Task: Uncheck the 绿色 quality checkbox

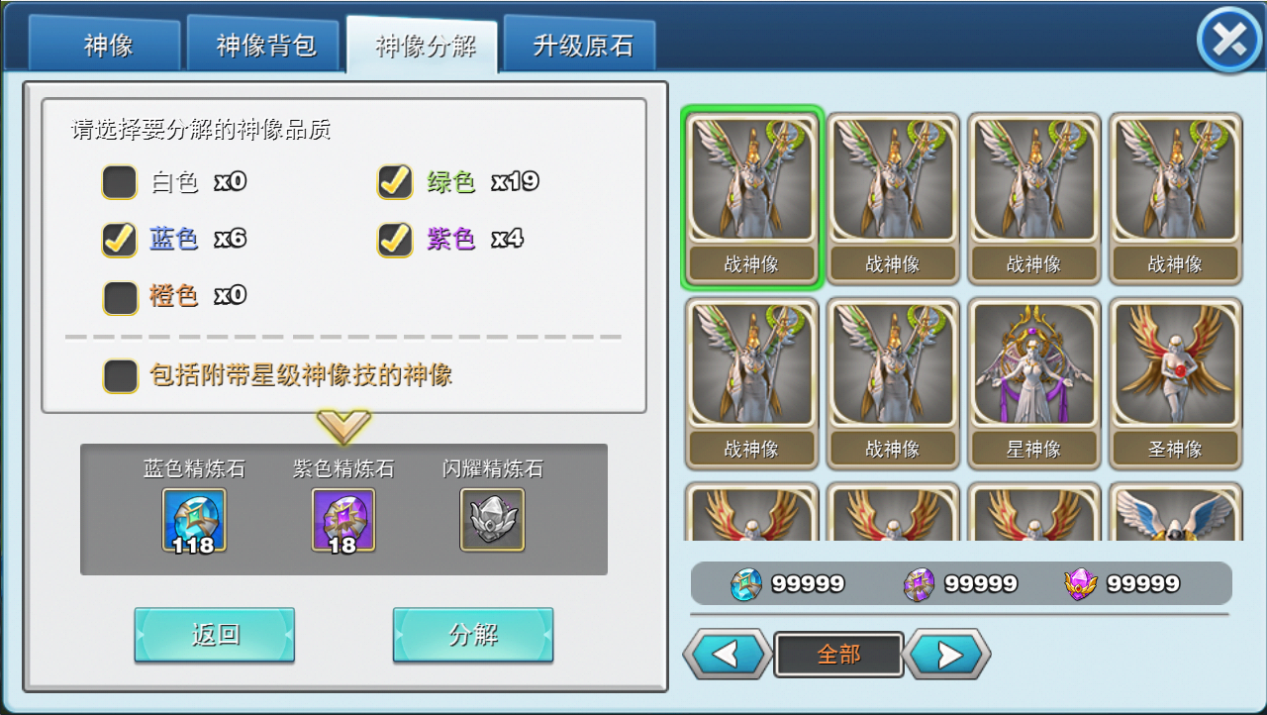Action: tap(395, 182)
